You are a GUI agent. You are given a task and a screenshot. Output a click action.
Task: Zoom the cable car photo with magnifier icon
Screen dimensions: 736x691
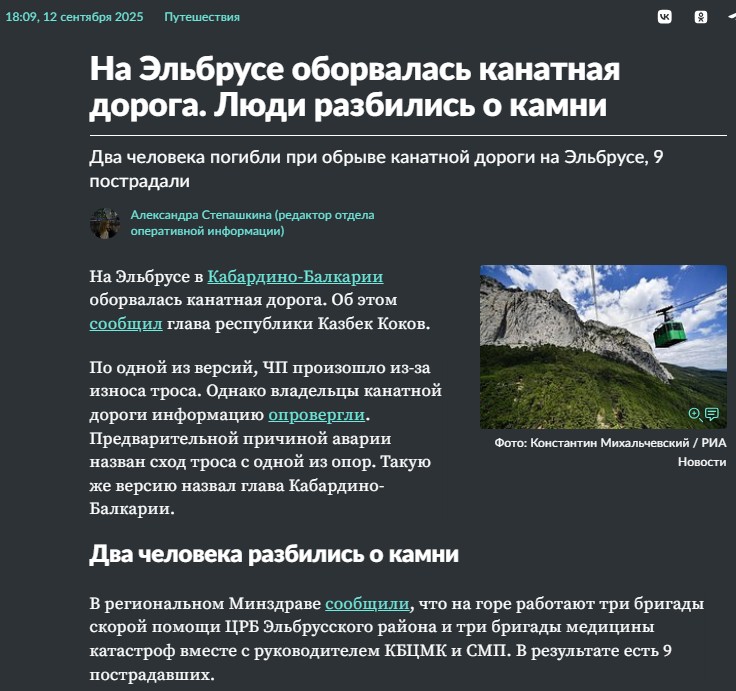tap(695, 415)
